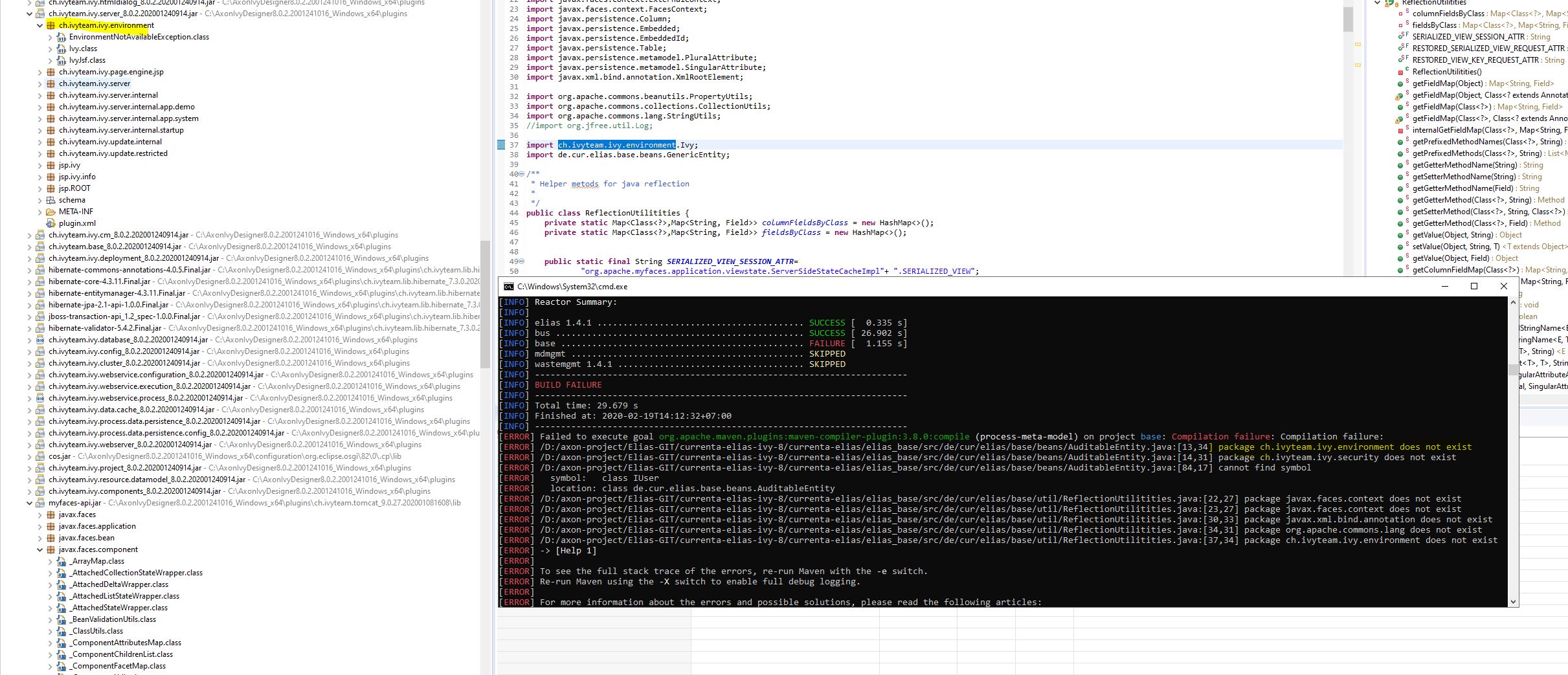The image size is (1568, 675).
Task: Click the '[Help 1]' text in the cmd output
Action: (x=576, y=551)
